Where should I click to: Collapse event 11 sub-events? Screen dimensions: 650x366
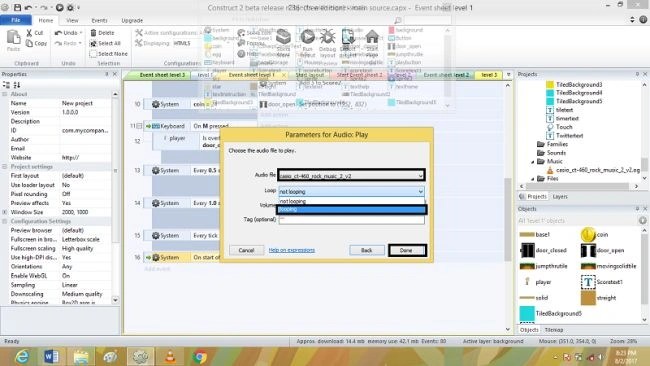[139, 126]
